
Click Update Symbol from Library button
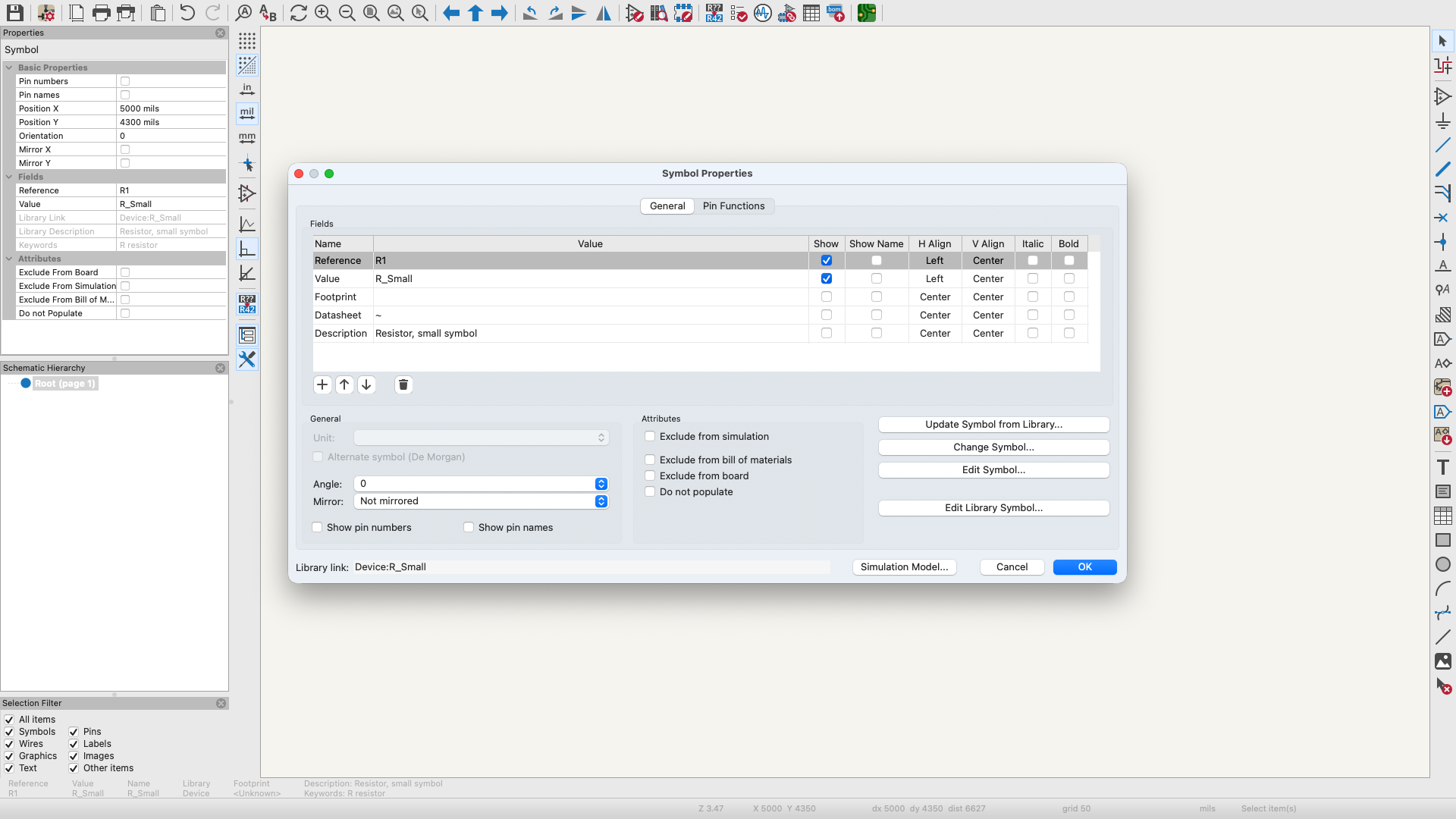tap(993, 424)
